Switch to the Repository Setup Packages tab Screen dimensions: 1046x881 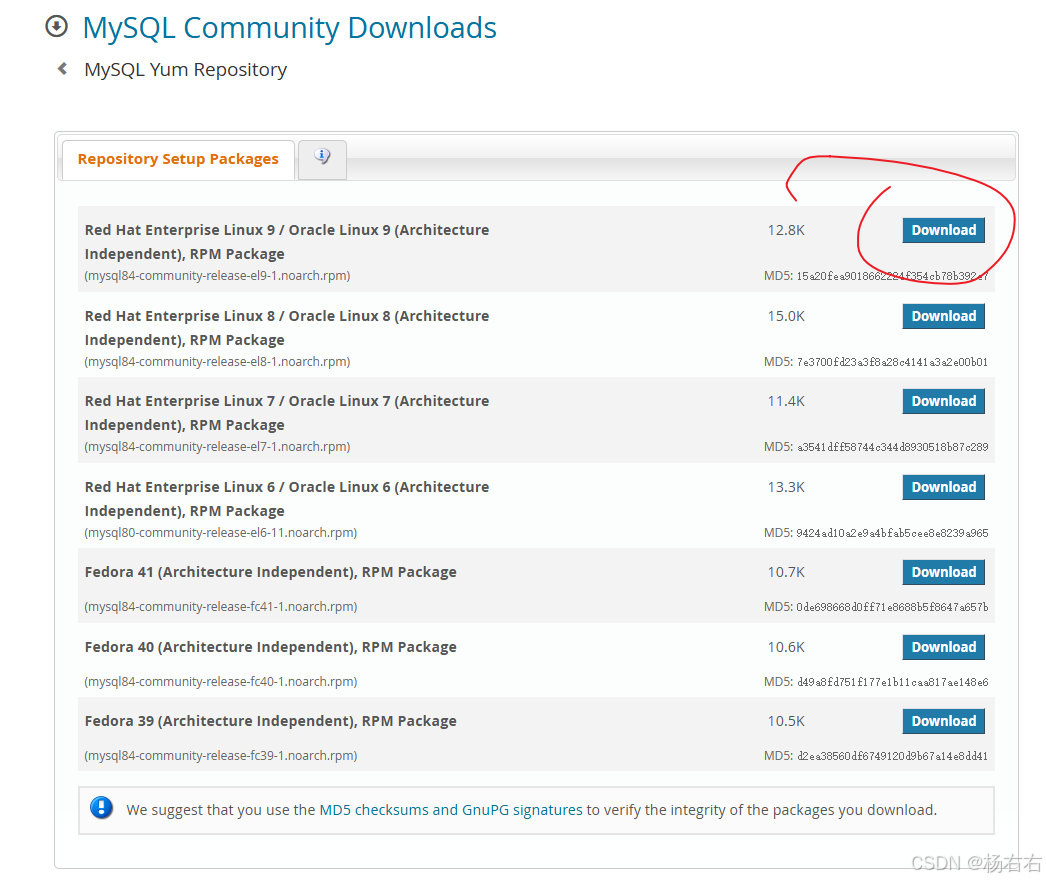click(x=177, y=158)
